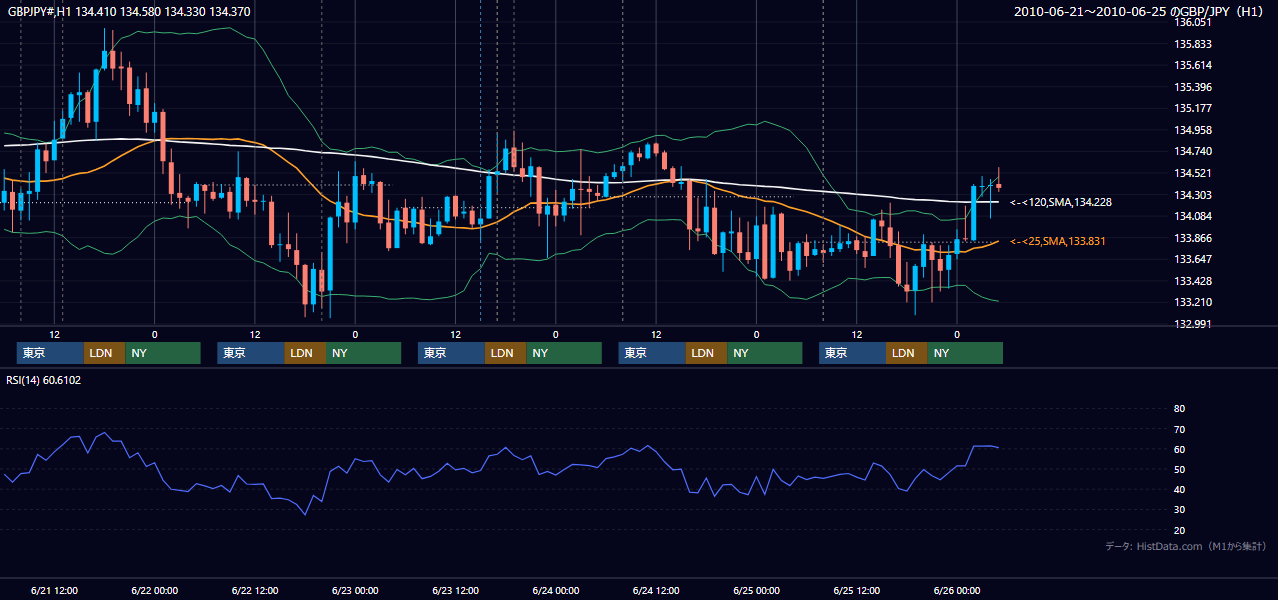Select the LDN session block for 6/22
Screen dimensions: 1278x600
tap(305, 353)
